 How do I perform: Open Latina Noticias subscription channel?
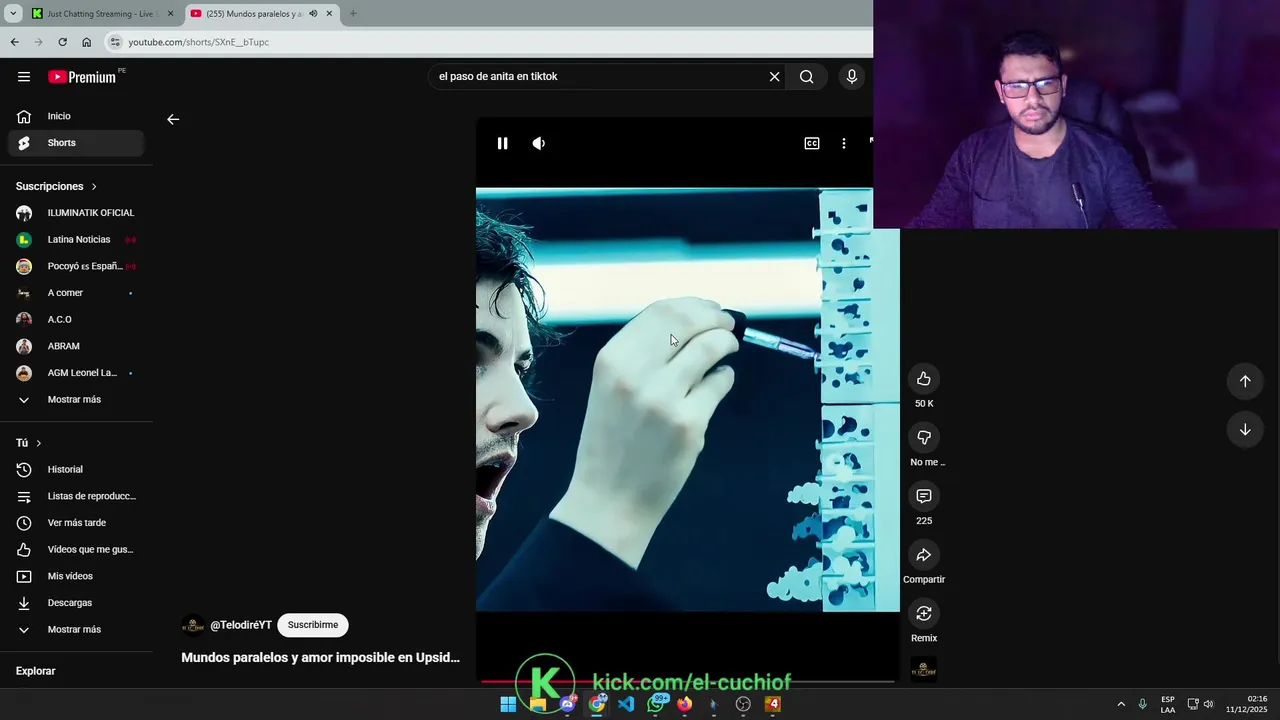pyautogui.click(x=76, y=240)
